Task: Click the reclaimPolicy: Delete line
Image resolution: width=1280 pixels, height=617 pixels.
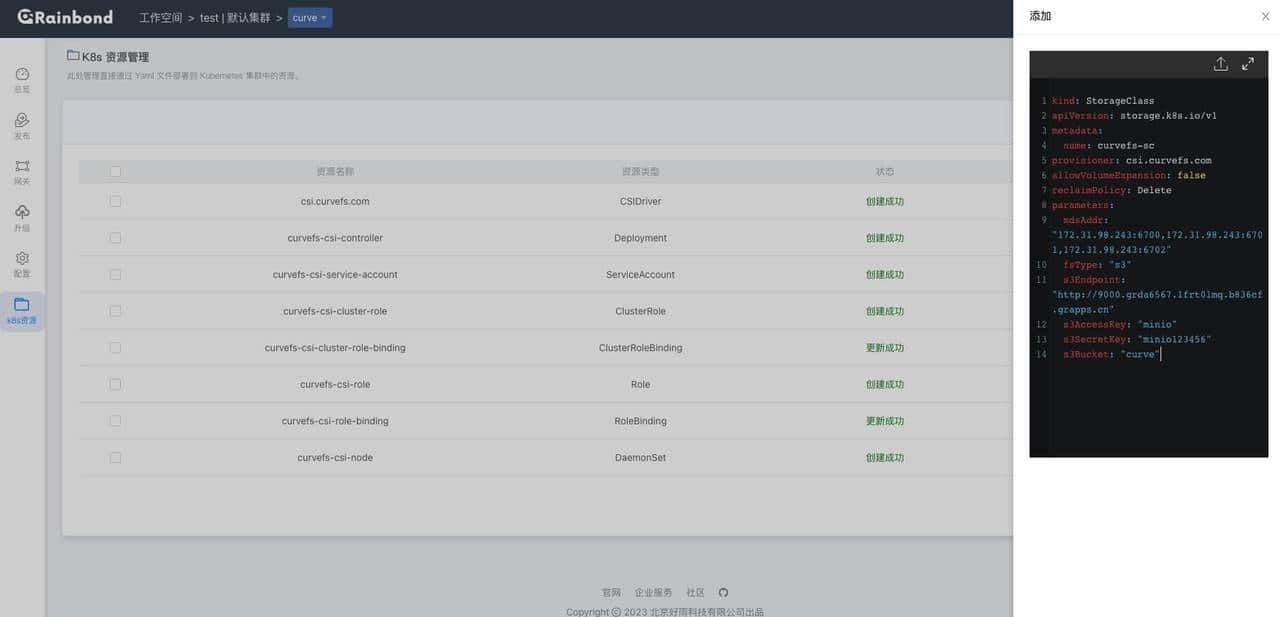Action: click(1112, 190)
